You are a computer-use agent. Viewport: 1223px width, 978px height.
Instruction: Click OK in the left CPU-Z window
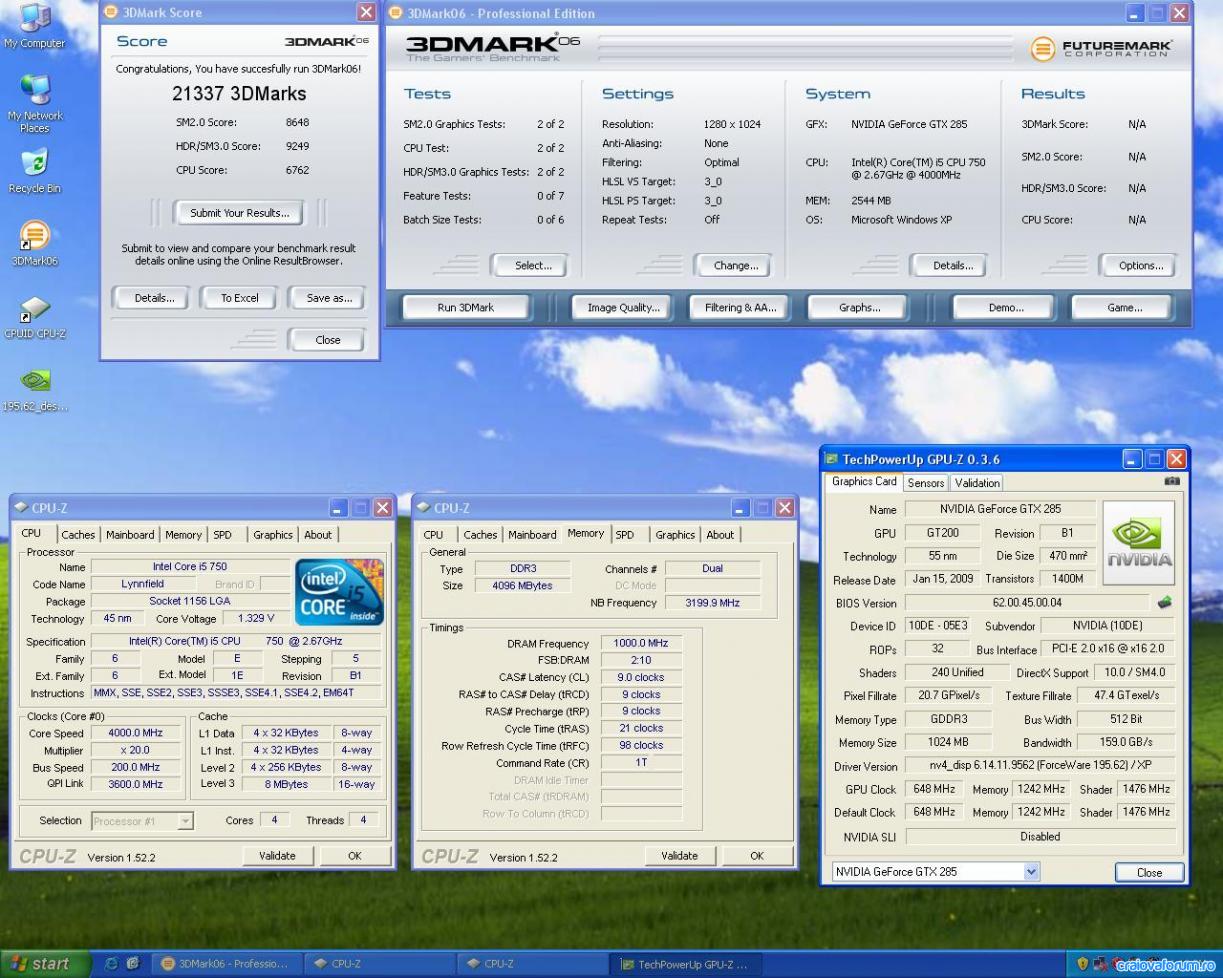pos(355,856)
